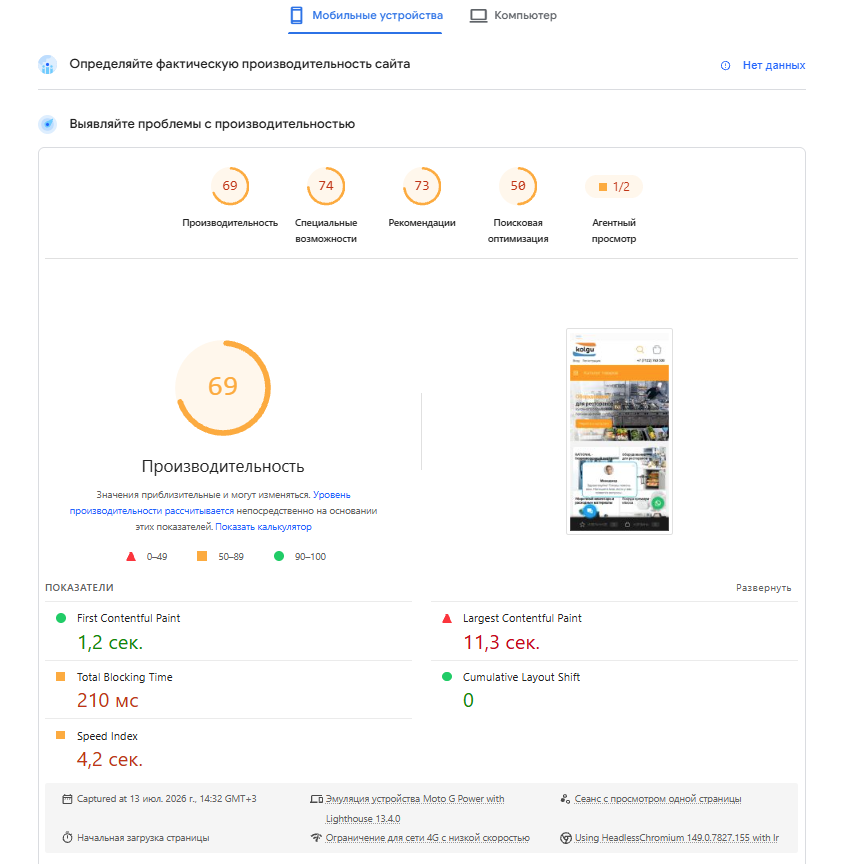This screenshot has height=864, width=845.
Task: Open the site screenshot thumbnail
Action: (x=619, y=431)
